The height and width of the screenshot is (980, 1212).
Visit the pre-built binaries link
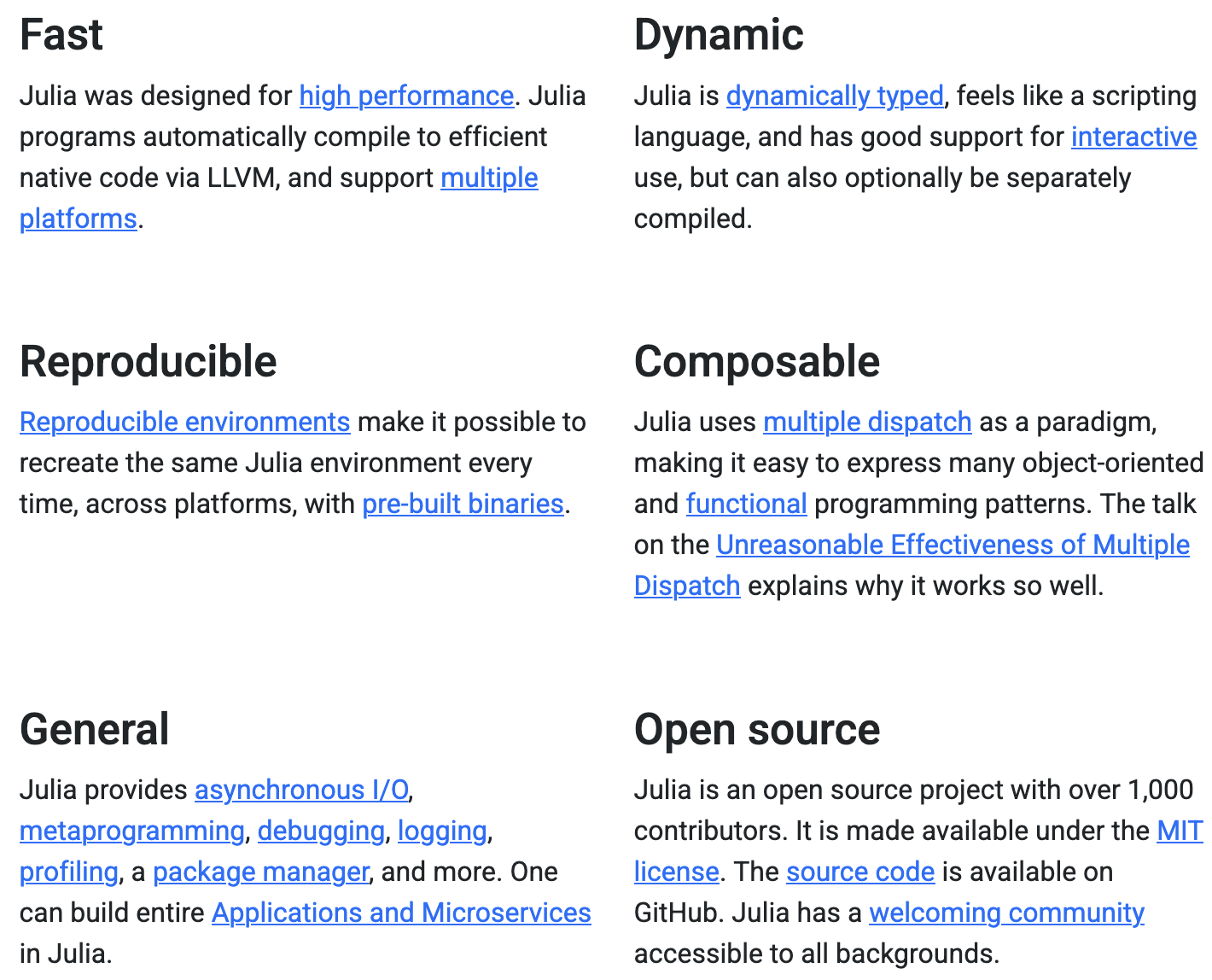coord(463,504)
